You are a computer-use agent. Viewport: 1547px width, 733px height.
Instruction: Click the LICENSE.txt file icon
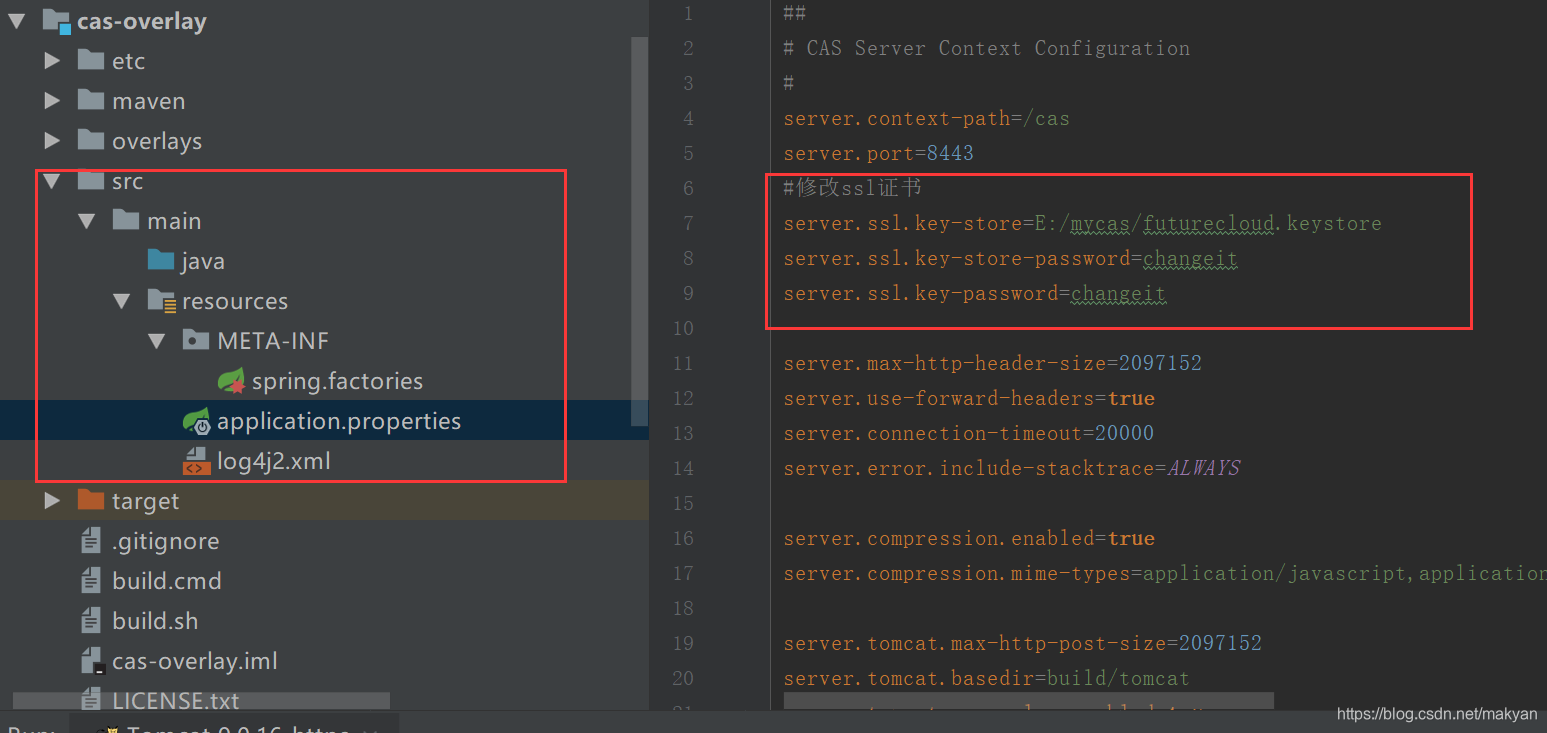click(x=91, y=698)
